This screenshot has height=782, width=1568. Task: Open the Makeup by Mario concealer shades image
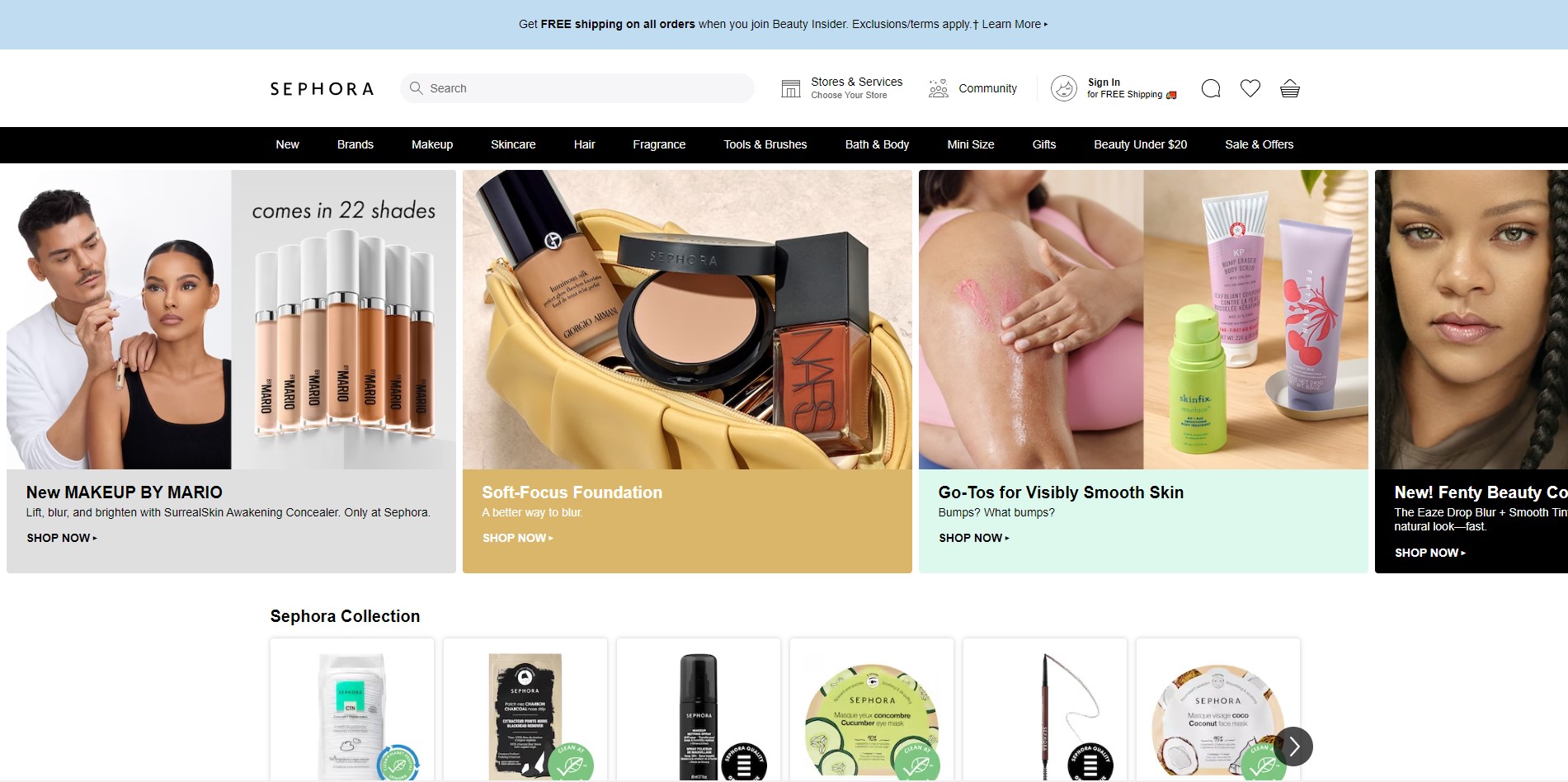[231, 319]
